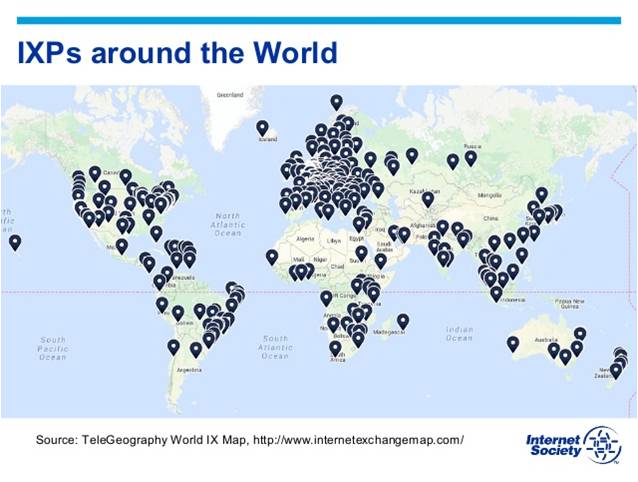This screenshot has width=638, height=482.
Task: Click the pin left of Russia label
Action: pyautogui.click(x=453, y=160)
